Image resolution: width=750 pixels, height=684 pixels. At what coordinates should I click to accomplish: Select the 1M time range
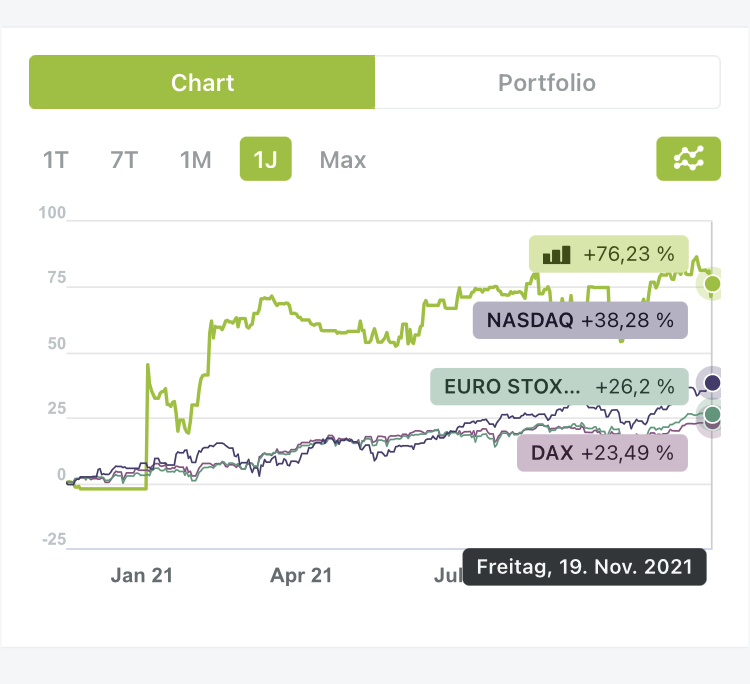pyautogui.click(x=195, y=160)
